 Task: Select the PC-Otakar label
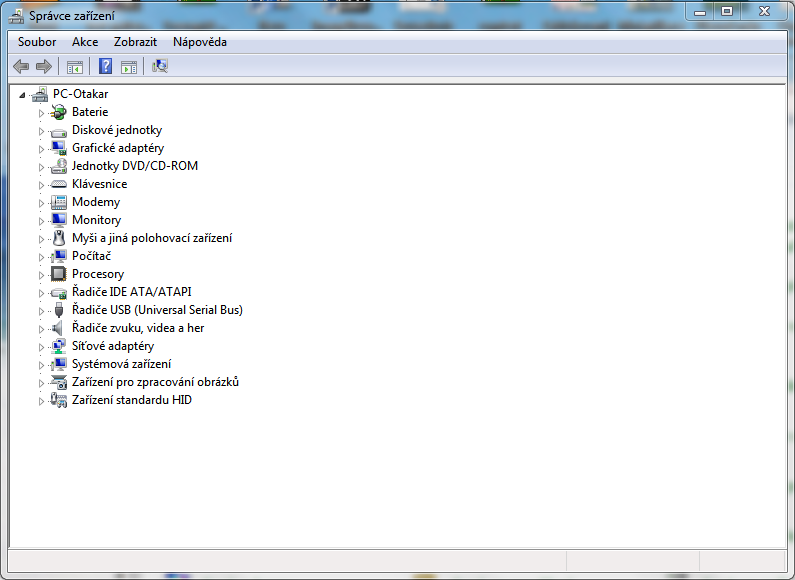(x=81, y=94)
